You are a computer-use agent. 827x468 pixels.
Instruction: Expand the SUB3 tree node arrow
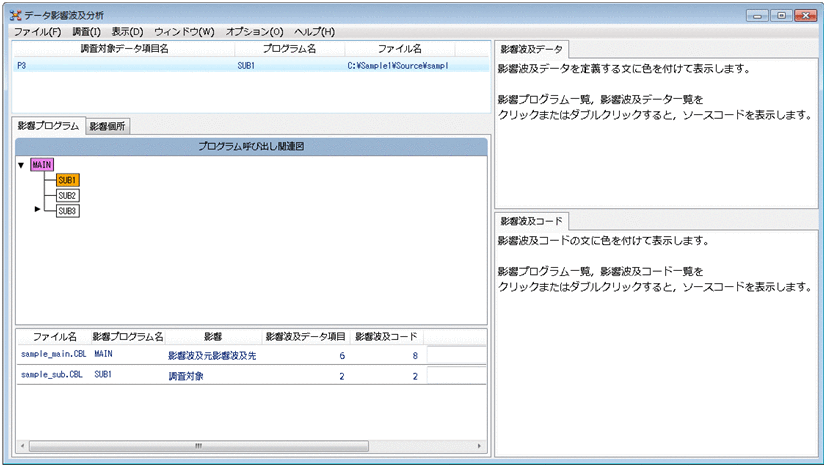pos(37,209)
